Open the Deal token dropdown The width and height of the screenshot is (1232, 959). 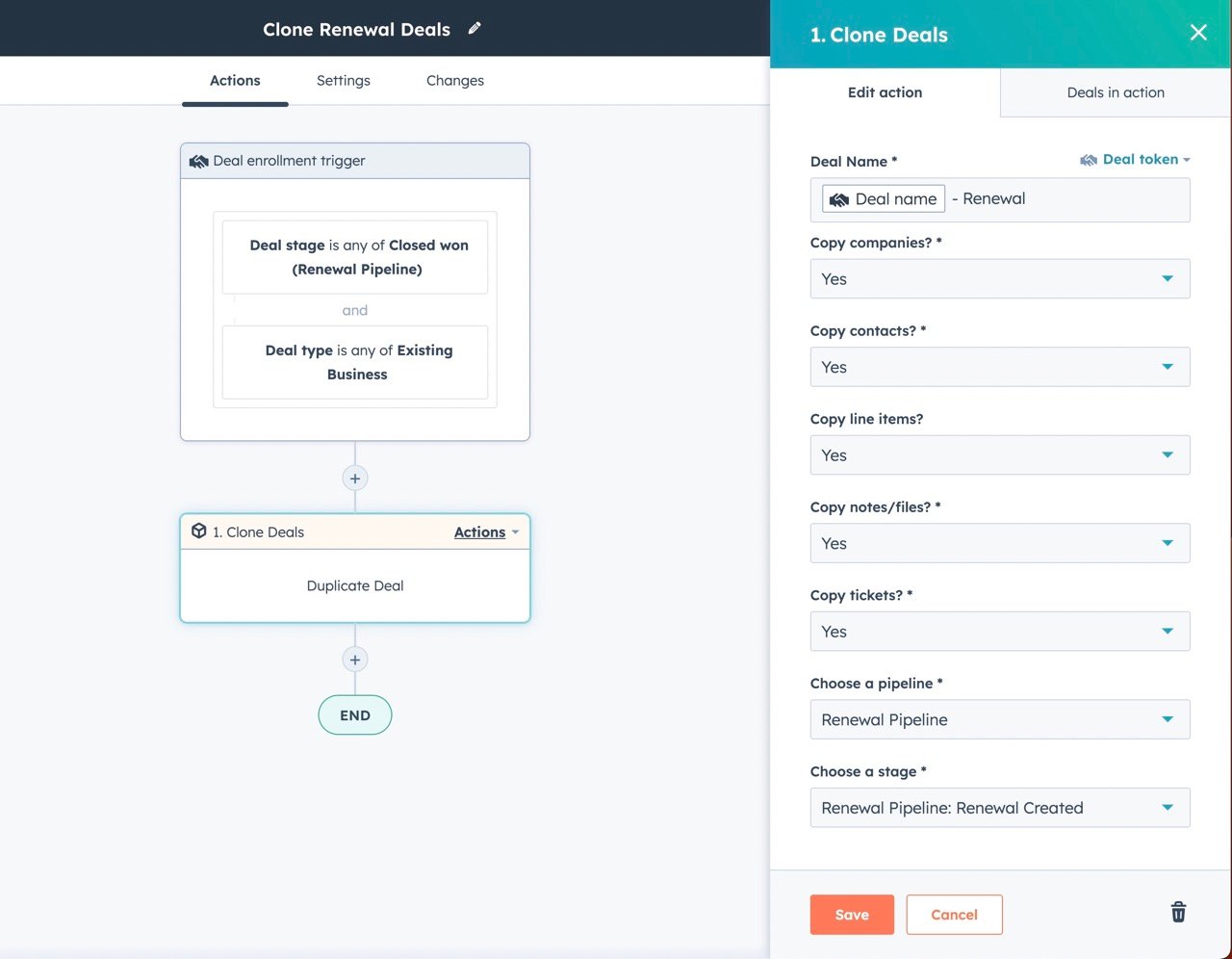coord(1137,159)
